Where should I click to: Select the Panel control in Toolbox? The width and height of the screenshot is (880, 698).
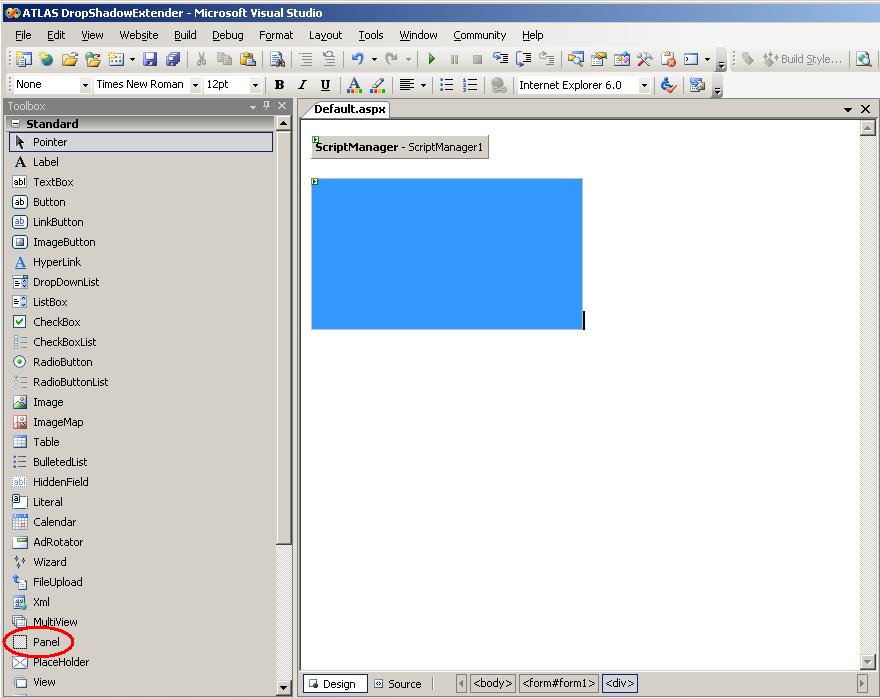tap(46, 642)
